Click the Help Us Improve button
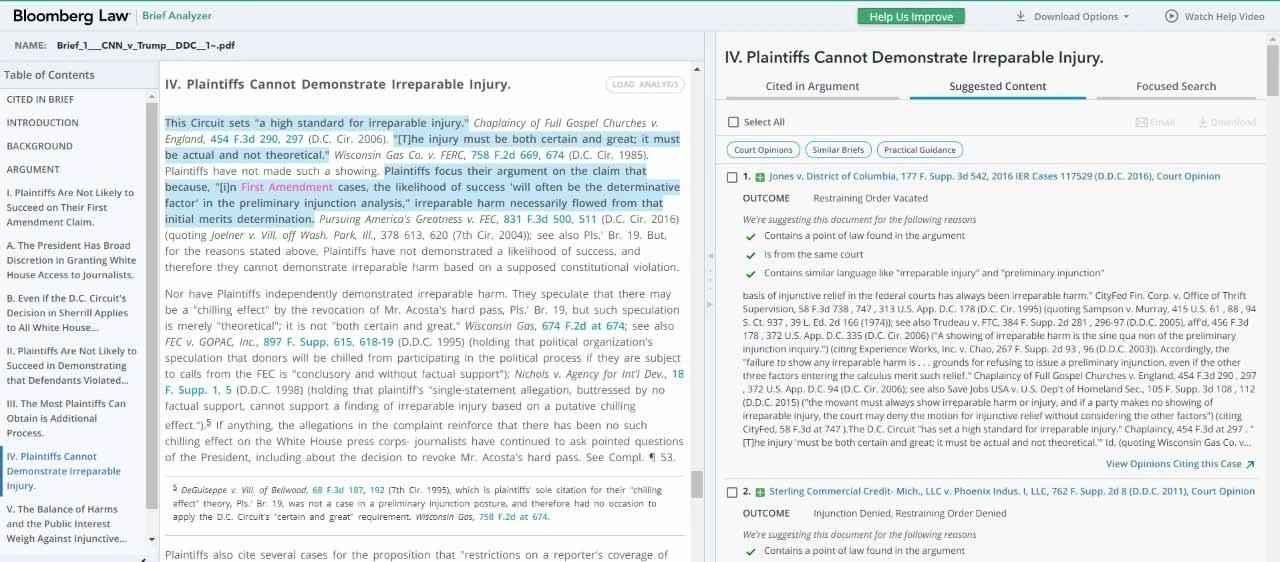 point(911,16)
